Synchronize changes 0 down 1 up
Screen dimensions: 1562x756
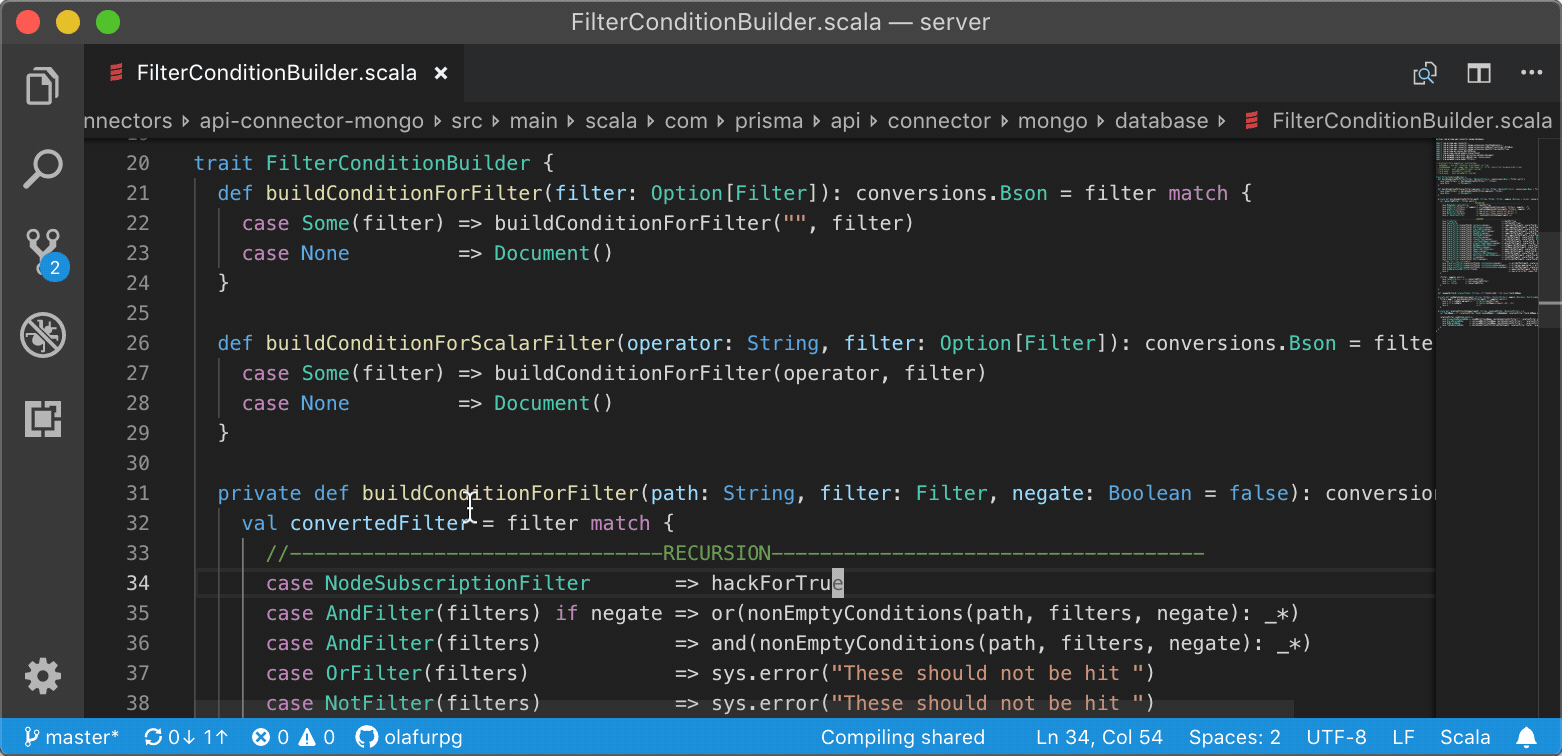pos(186,738)
